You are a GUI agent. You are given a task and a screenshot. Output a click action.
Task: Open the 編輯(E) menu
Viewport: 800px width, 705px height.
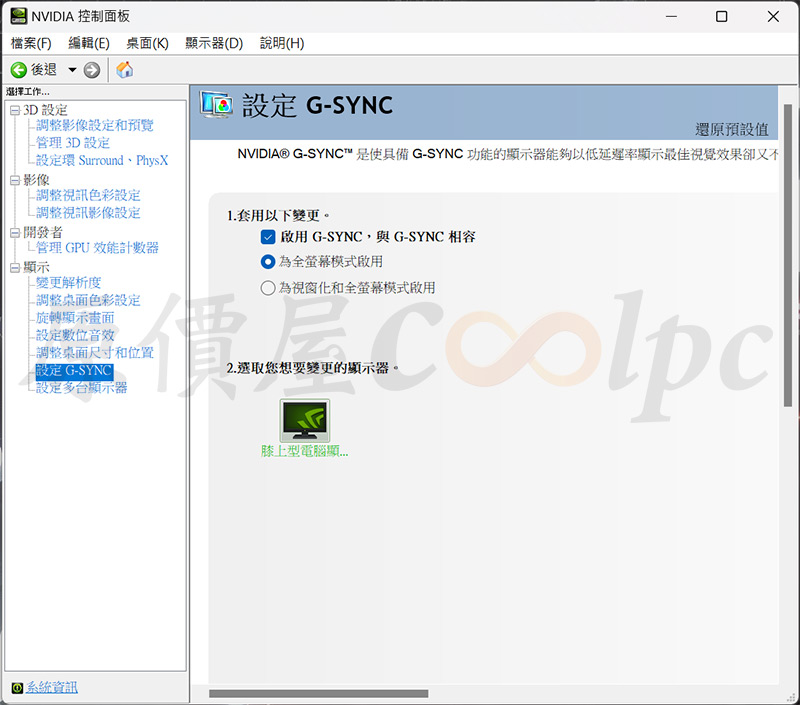tap(89, 43)
